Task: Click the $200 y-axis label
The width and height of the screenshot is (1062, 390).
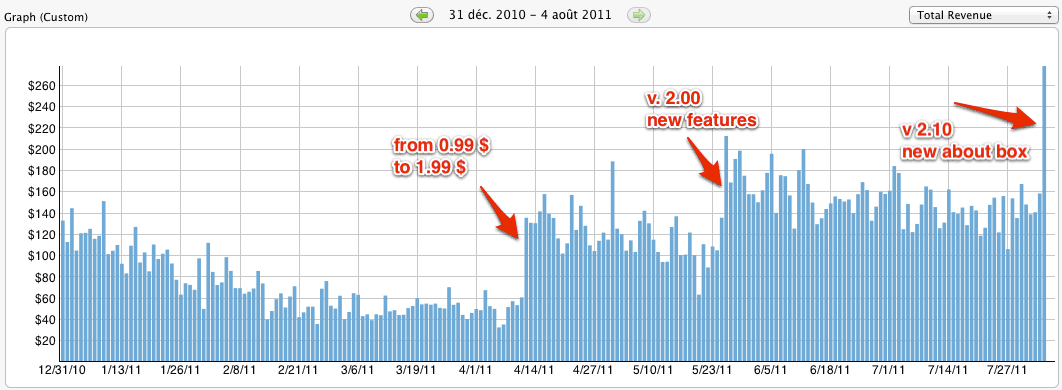Action: [x=41, y=150]
